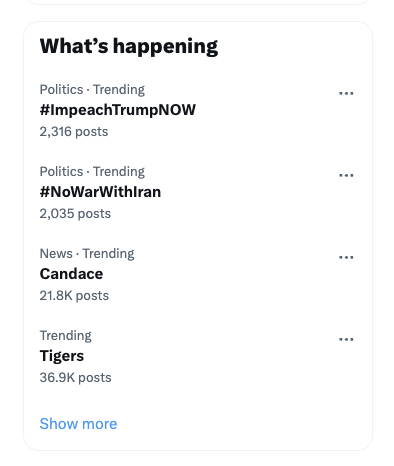Click the 36.9K posts count
Viewport: 394px width, 466px height.
(75, 378)
